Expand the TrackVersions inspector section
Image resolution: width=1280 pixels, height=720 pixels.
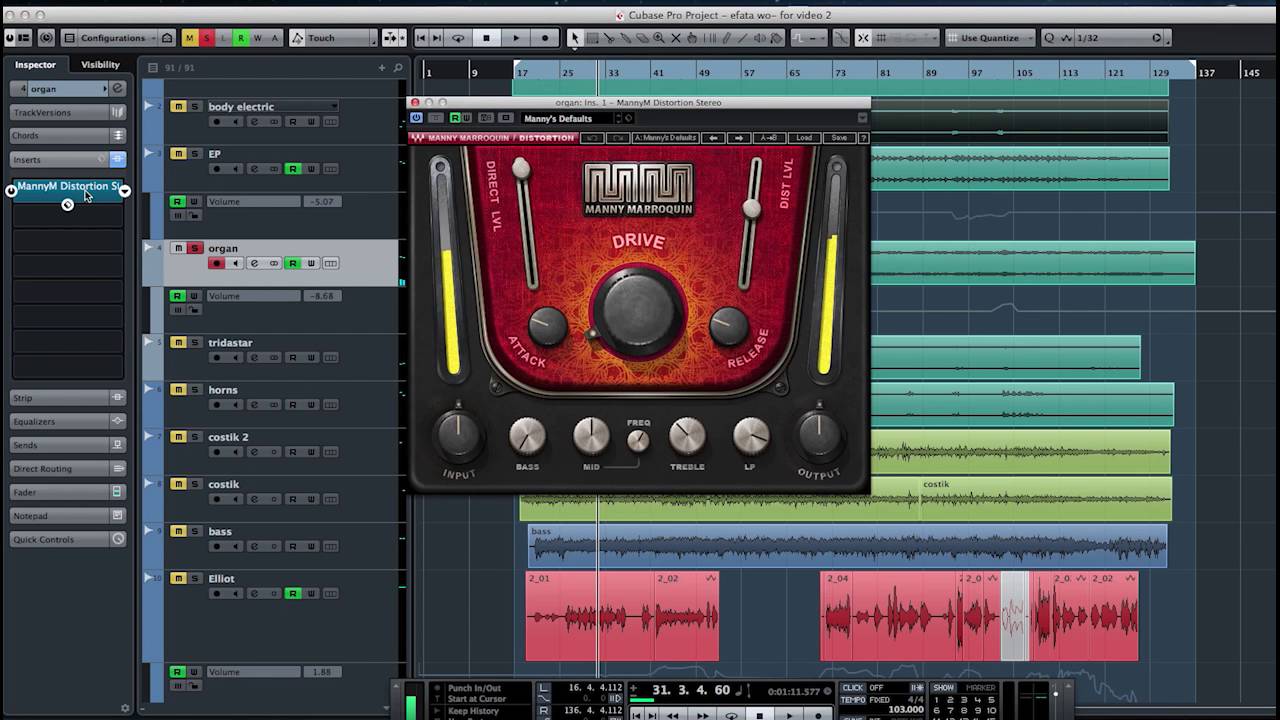(x=67, y=112)
